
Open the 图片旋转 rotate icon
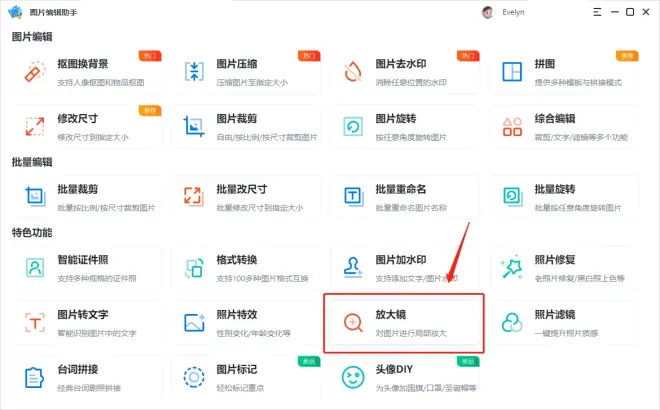tap(353, 126)
